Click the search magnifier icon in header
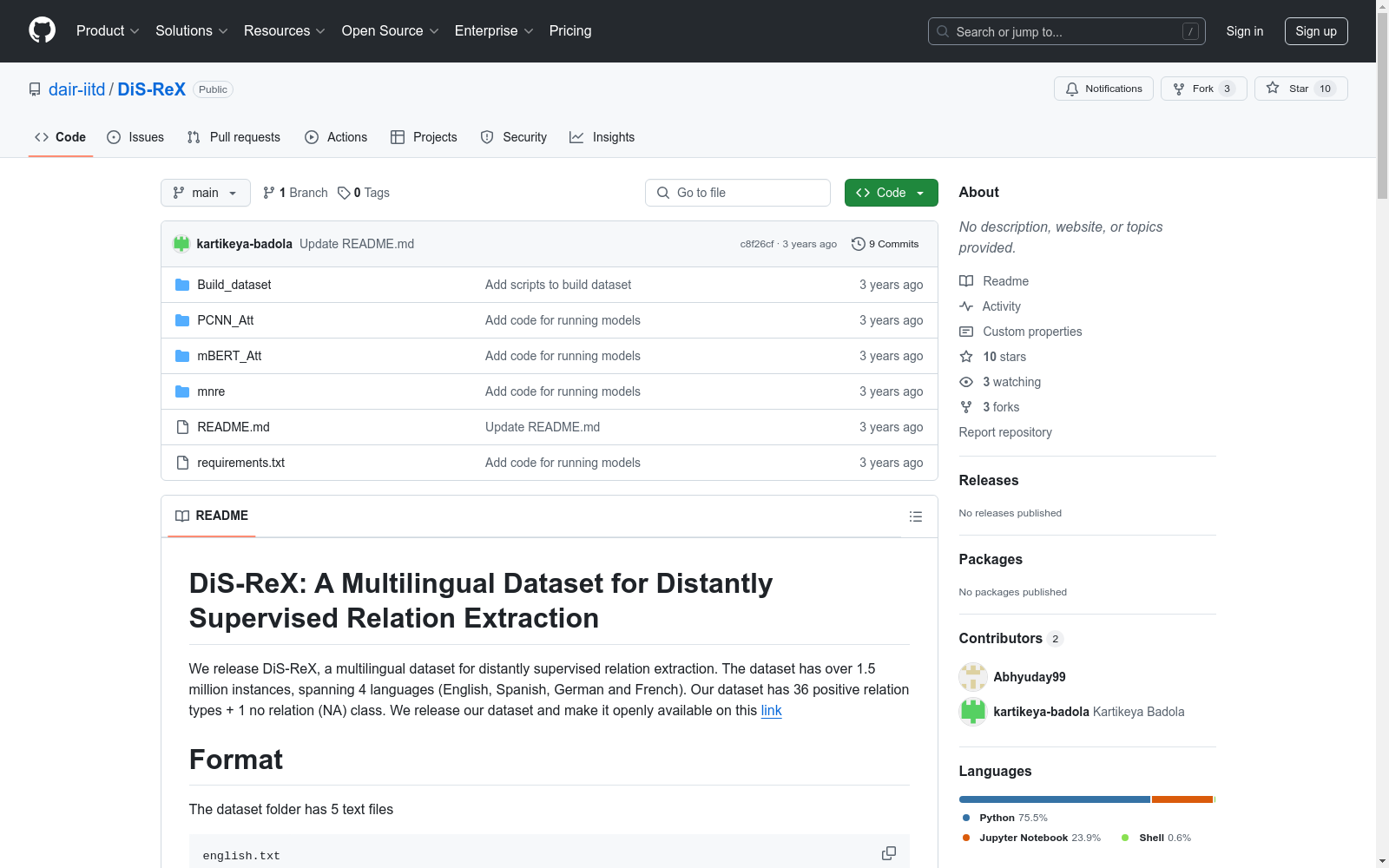The height and width of the screenshot is (868, 1389). 943,31
